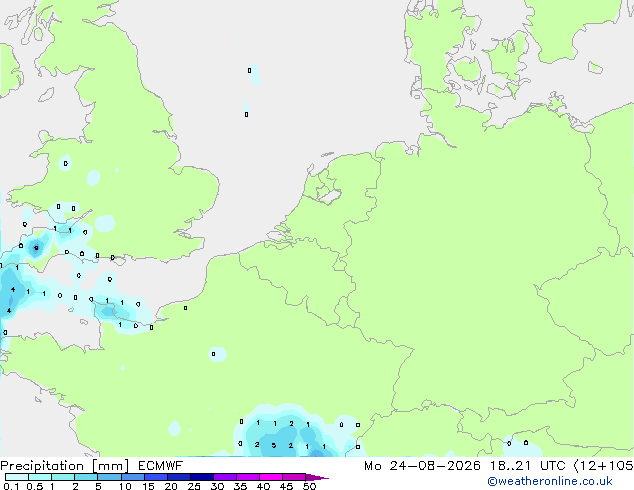Image resolution: width=634 pixels, height=490 pixels.
Task: Click the arrow tip above 50 on legend
Action: (317, 477)
